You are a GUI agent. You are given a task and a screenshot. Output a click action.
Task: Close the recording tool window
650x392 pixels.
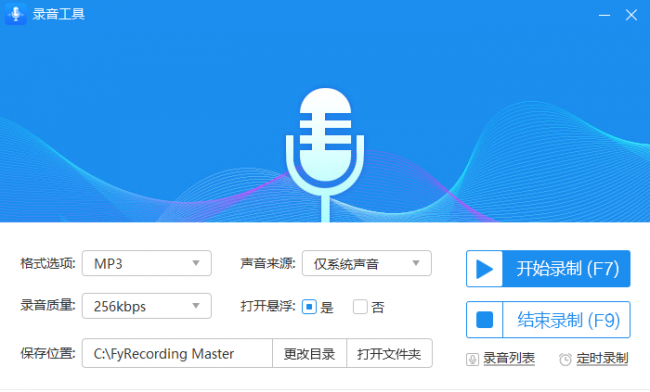[631, 15]
